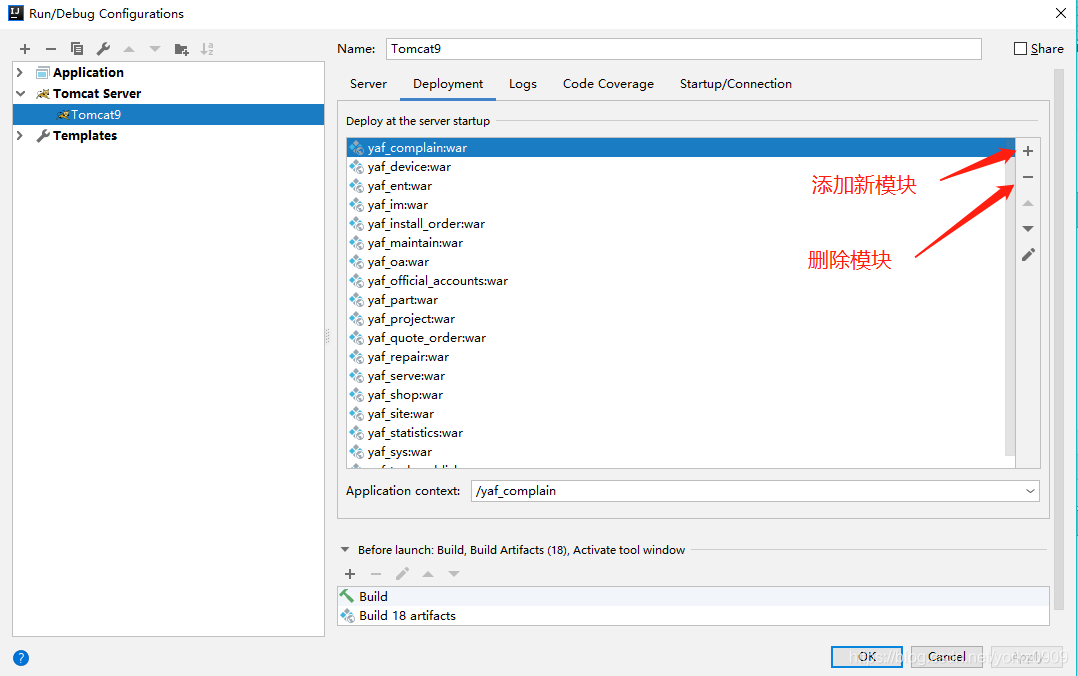The height and width of the screenshot is (676, 1078).
Task: Expand the Application tree node
Action: (20, 72)
